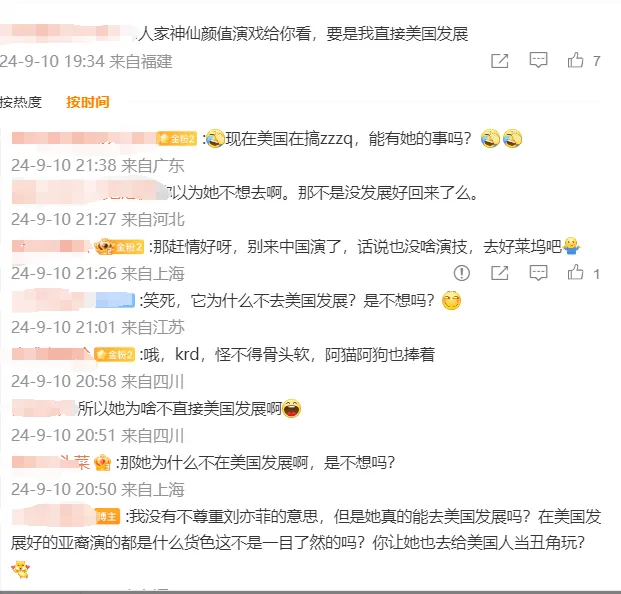Click the comment text about zzzq
This screenshot has width=621, height=594.
click(349, 139)
